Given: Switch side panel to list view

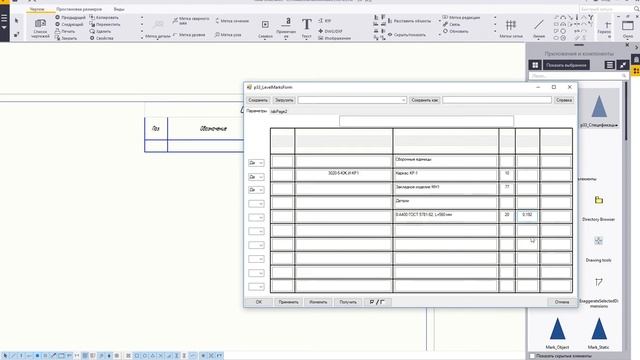Looking at the screenshot, I should 609,65.
